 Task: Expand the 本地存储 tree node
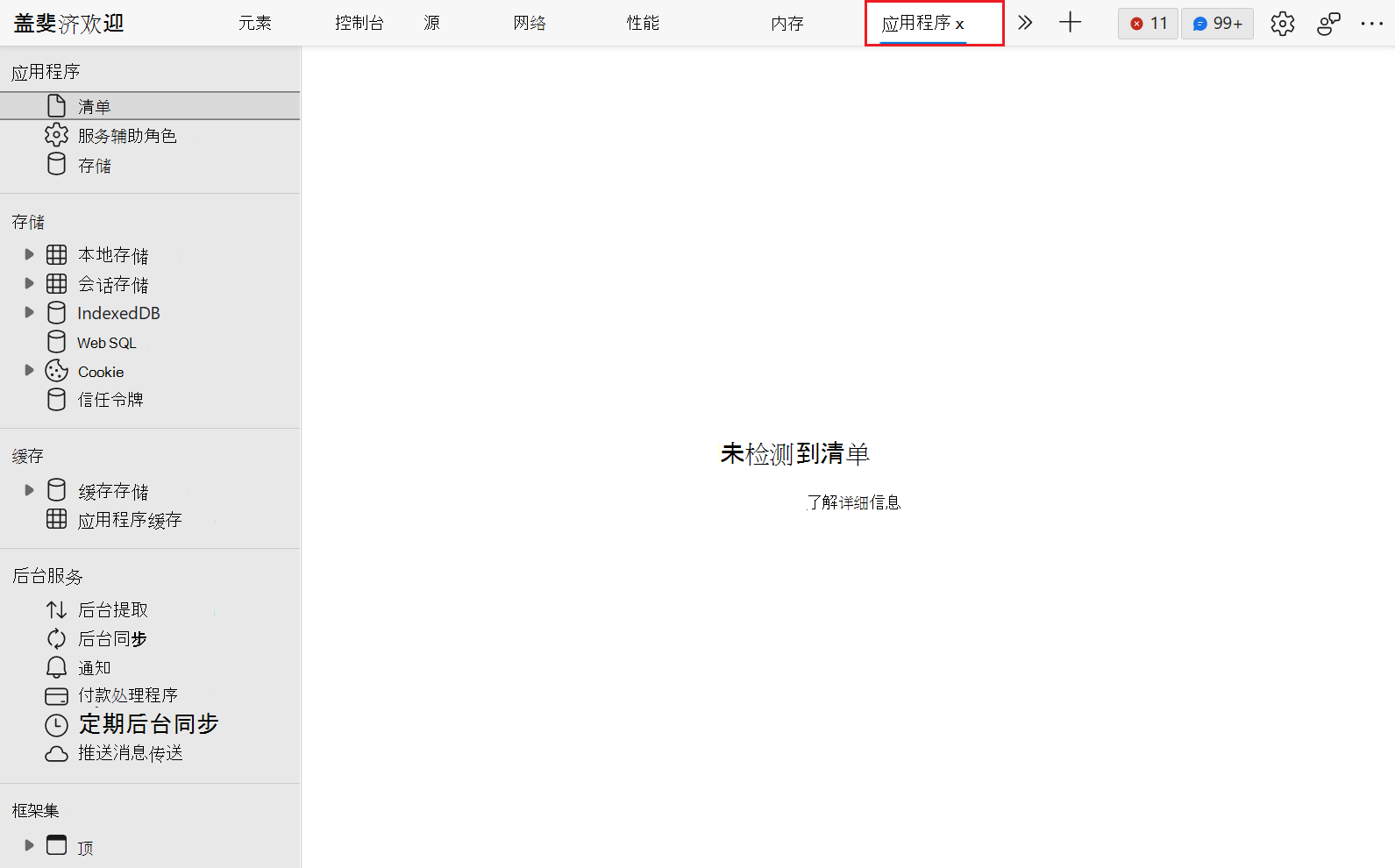coord(29,254)
